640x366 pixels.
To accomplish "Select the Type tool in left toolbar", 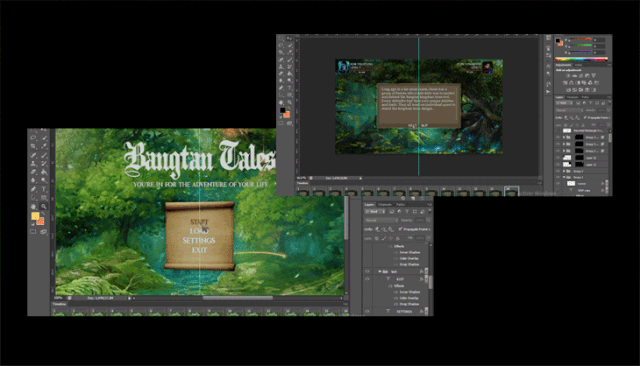I will click(44, 189).
